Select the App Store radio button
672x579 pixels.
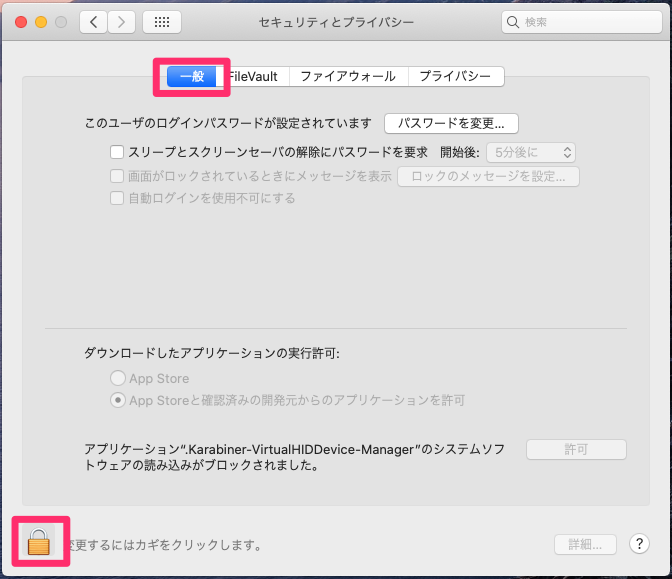(118, 378)
